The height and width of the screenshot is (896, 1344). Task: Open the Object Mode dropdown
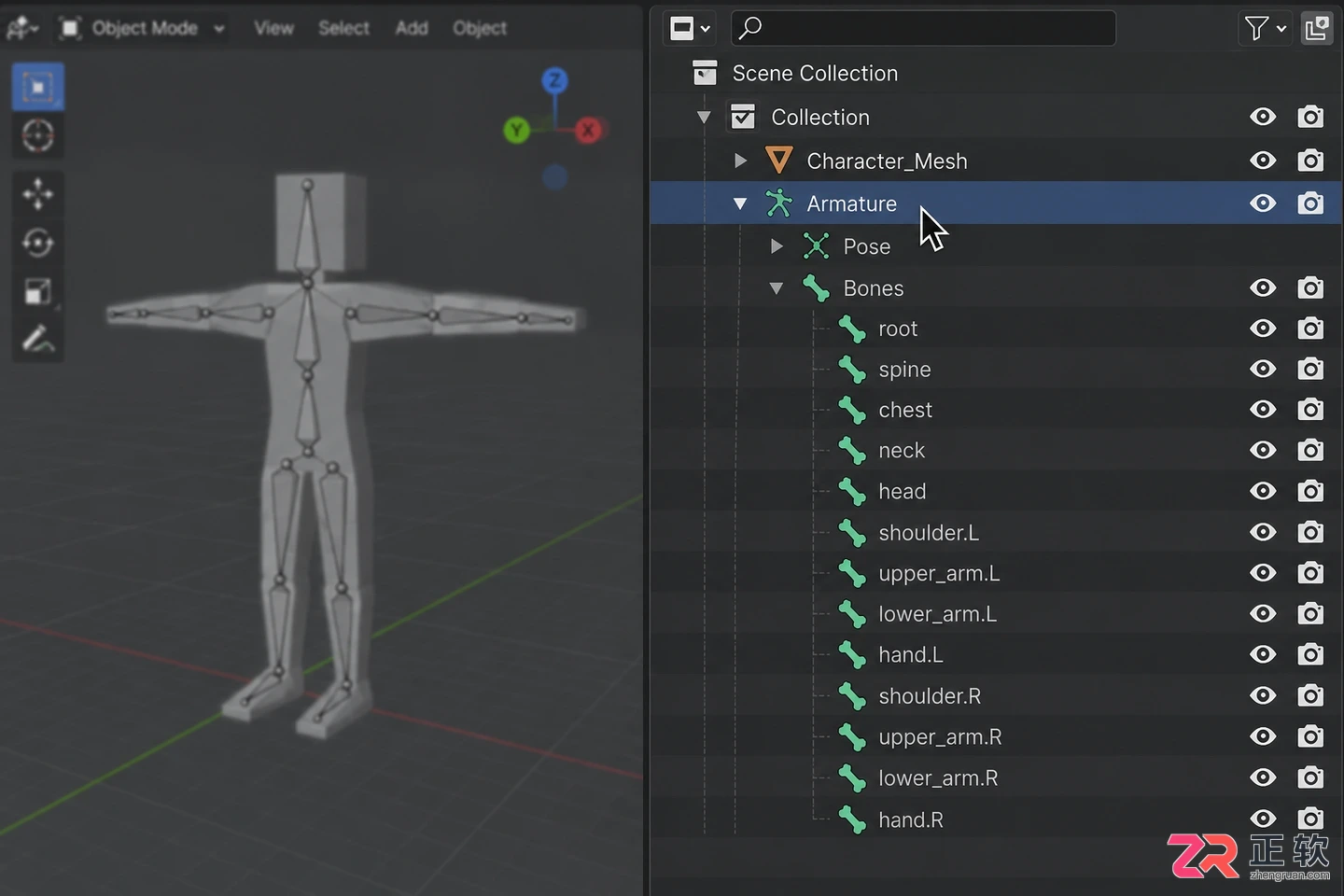click(142, 28)
